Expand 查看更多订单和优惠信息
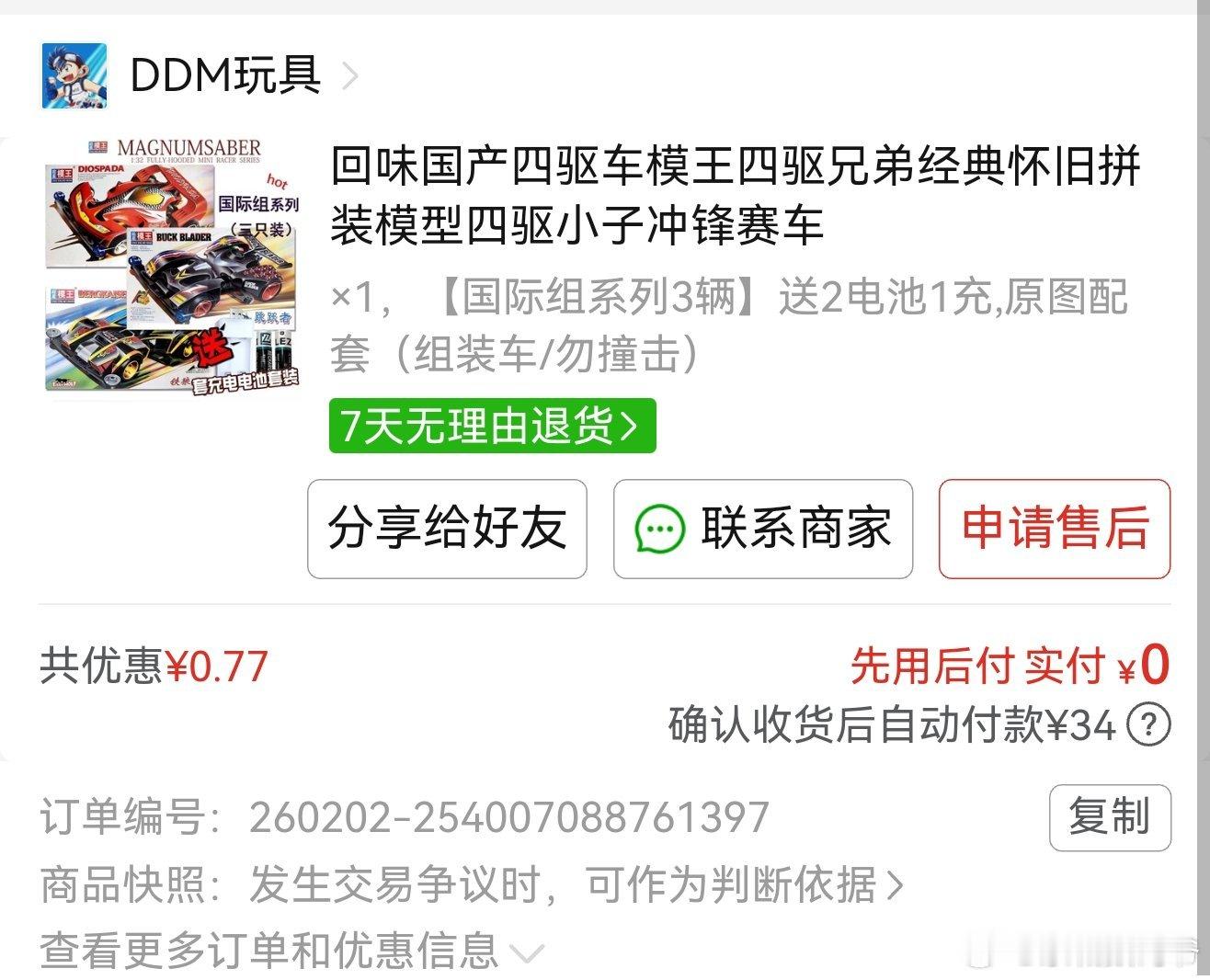The height and width of the screenshot is (980, 1210). [292, 951]
